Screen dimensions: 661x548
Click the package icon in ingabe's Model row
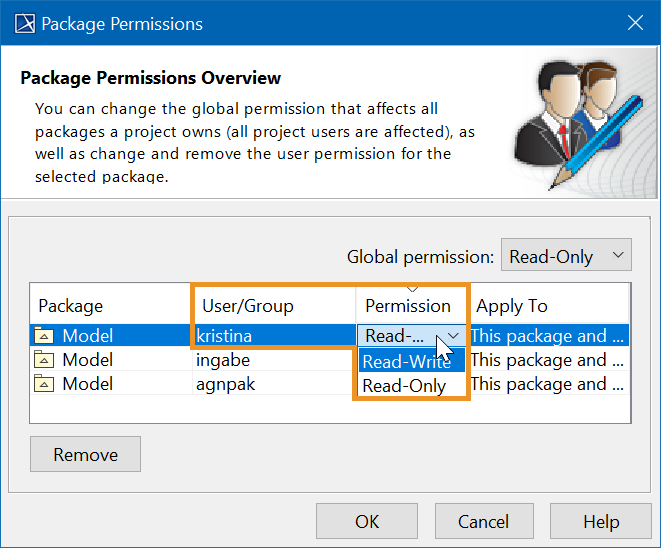click(x=44, y=360)
